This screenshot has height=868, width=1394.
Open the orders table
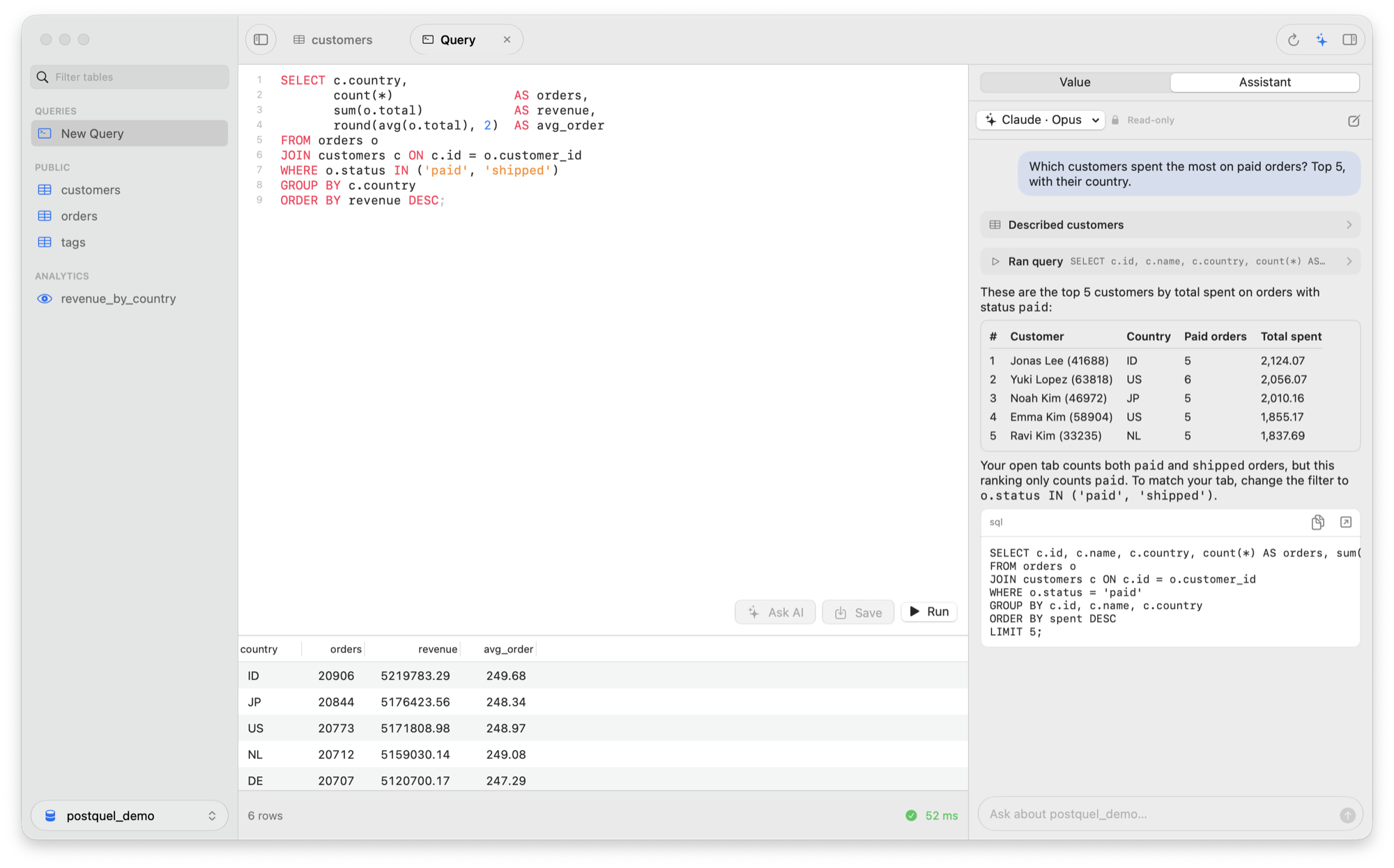(130, 216)
